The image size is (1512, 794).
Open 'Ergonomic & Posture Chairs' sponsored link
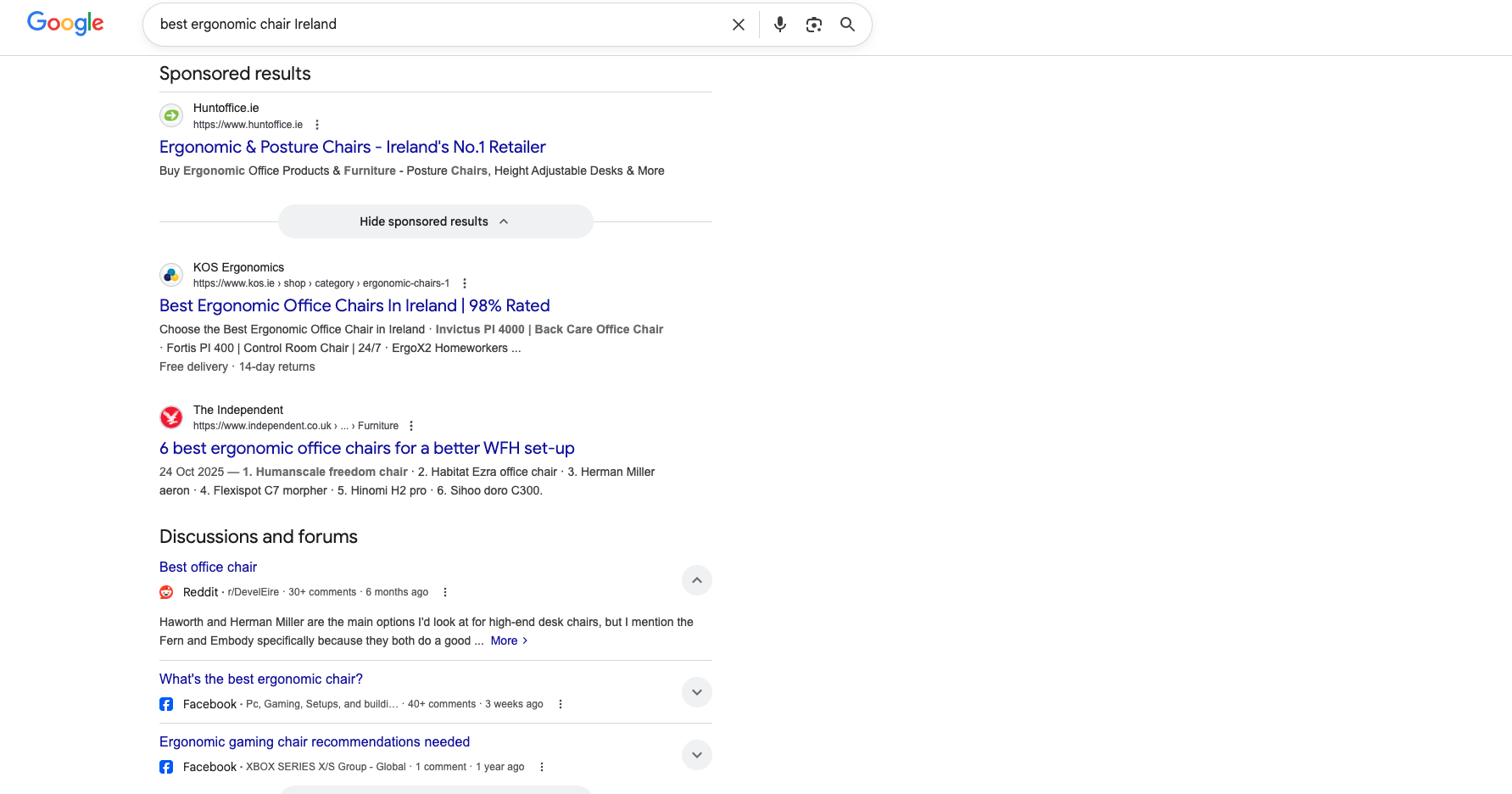tap(352, 147)
